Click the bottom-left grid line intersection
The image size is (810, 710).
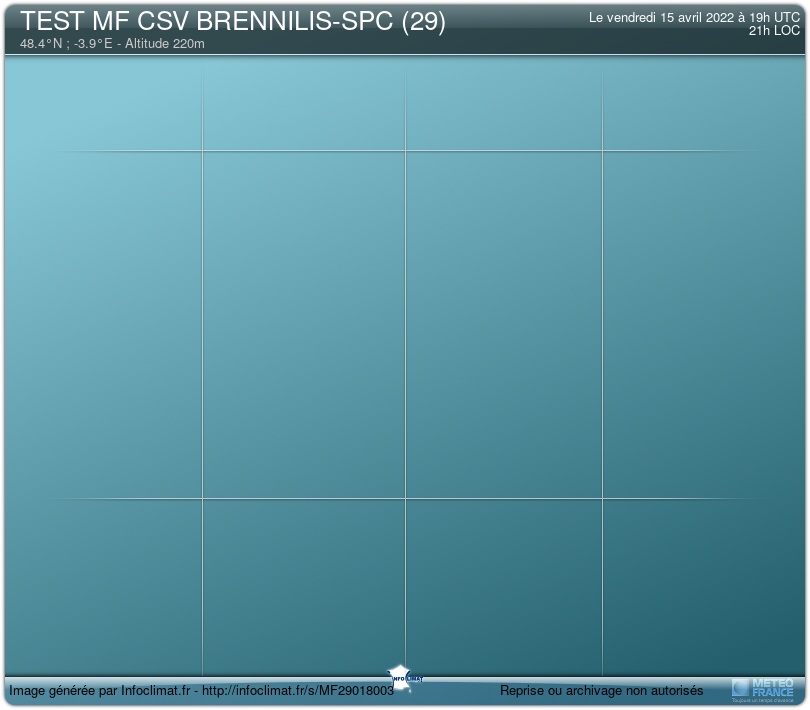pyautogui.click(x=203, y=498)
